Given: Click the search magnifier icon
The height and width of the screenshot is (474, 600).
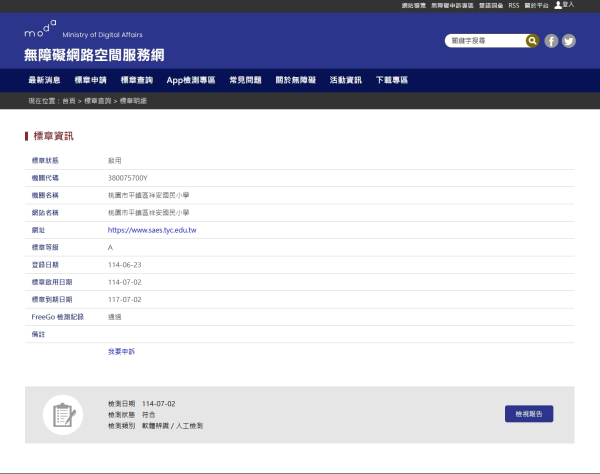Looking at the screenshot, I should click(x=532, y=41).
